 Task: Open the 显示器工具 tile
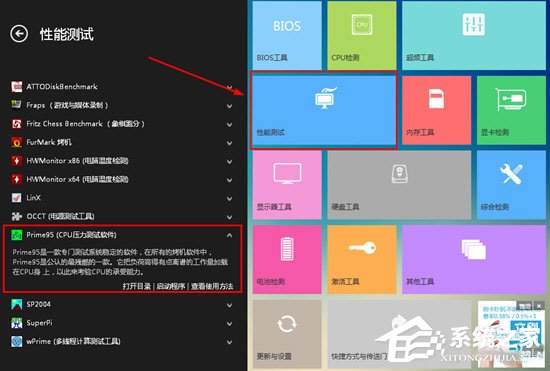click(x=287, y=185)
